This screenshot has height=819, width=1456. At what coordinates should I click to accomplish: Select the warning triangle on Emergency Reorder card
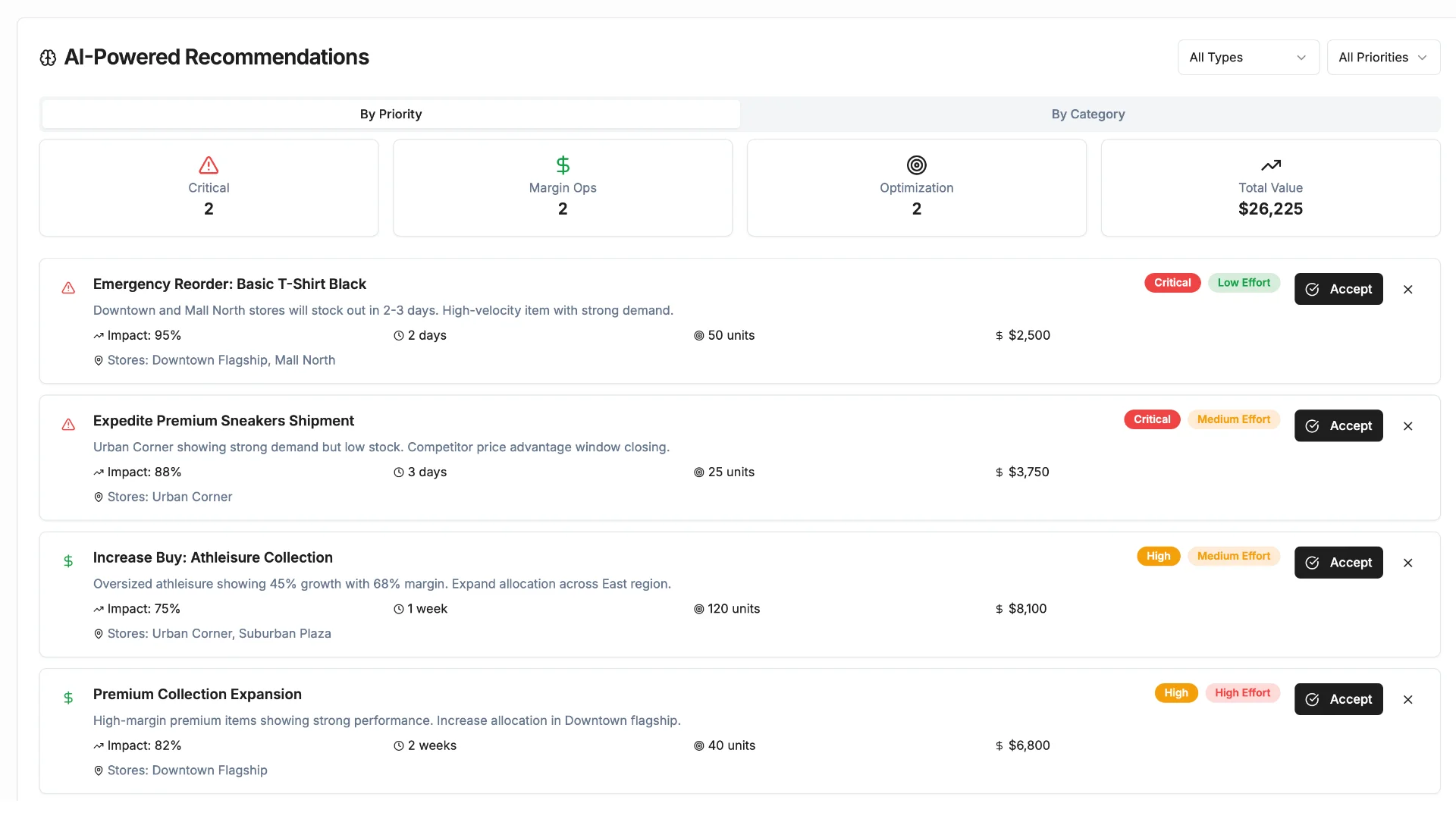coord(69,288)
